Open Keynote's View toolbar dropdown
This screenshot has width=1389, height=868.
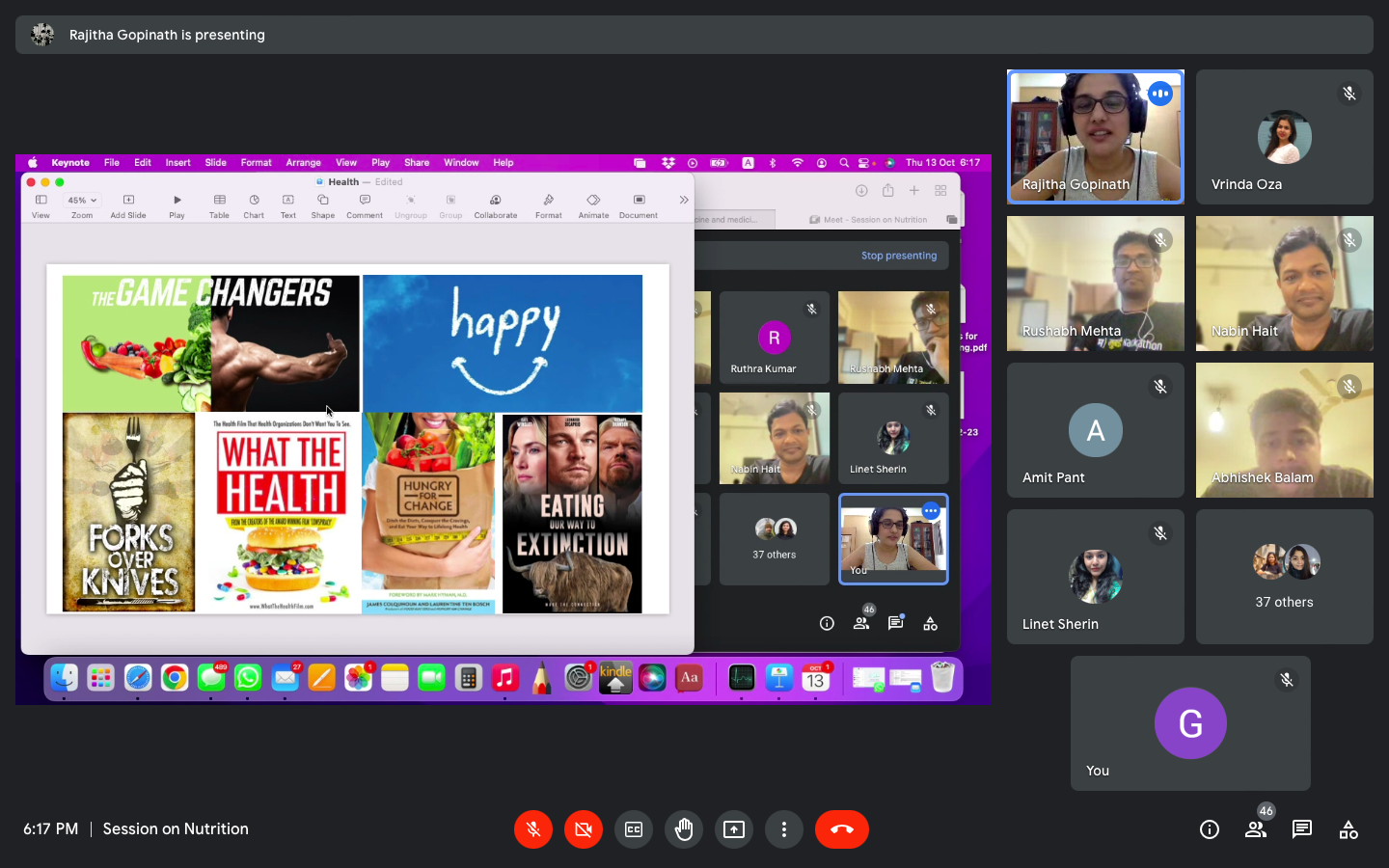[x=41, y=205]
